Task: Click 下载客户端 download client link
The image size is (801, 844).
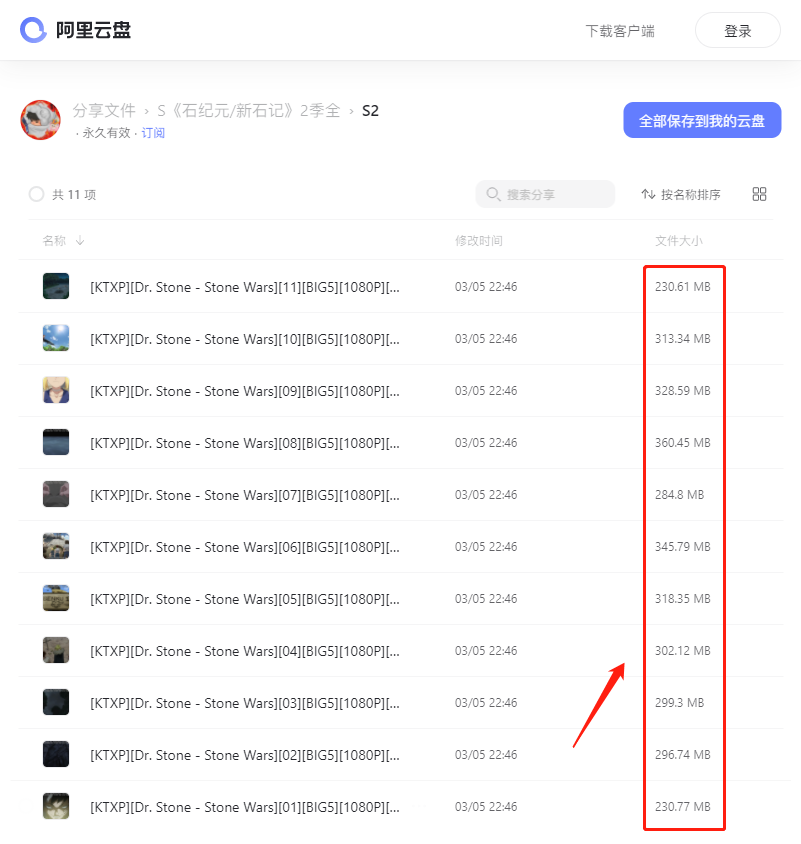Action: [x=620, y=31]
